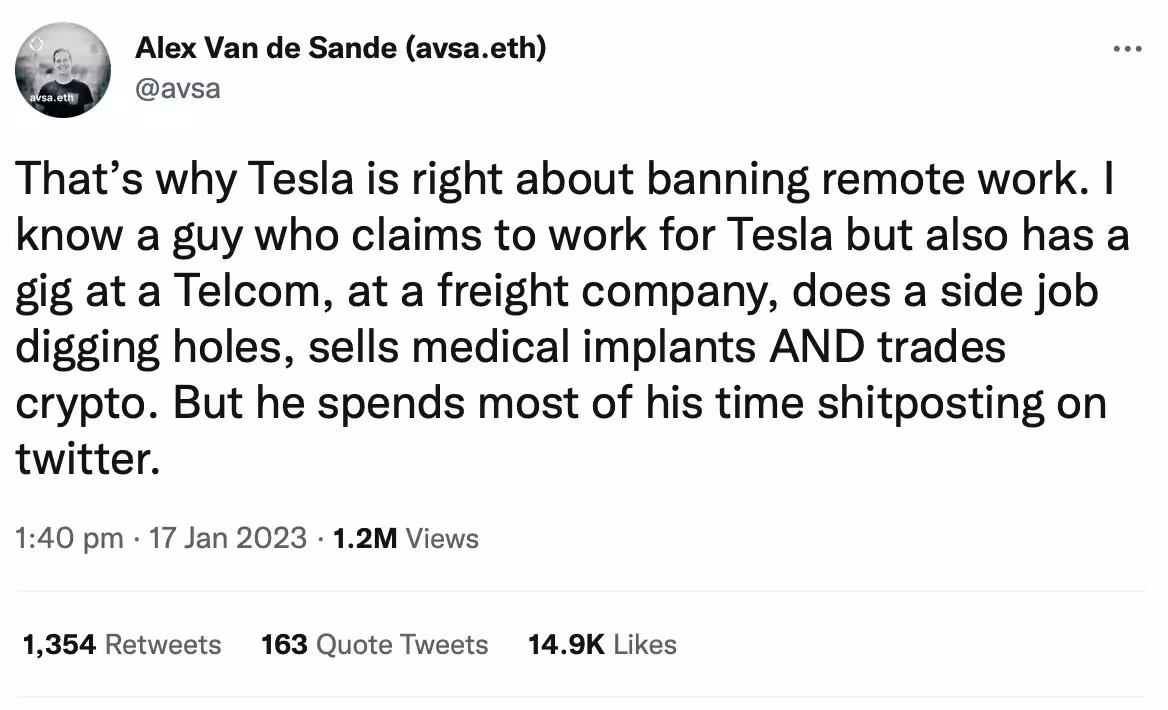This screenshot has width=1168, height=710.
Task: Click the 1:40 pm timestamp
Action: click(70, 538)
